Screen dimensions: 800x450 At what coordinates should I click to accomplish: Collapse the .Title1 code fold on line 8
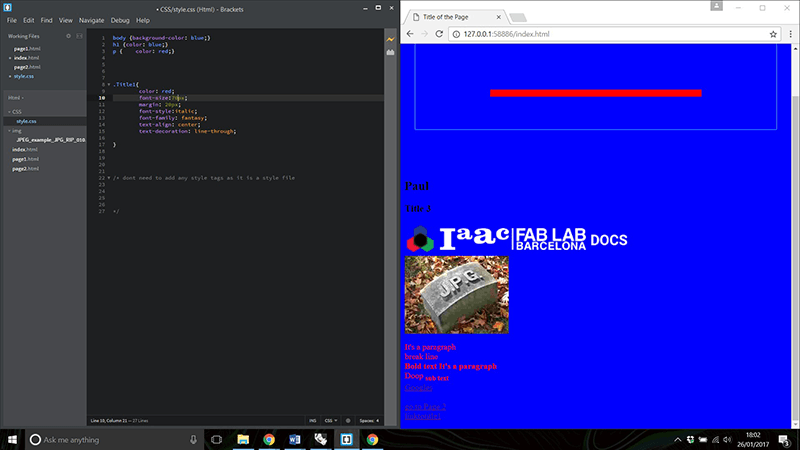click(109, 85)
